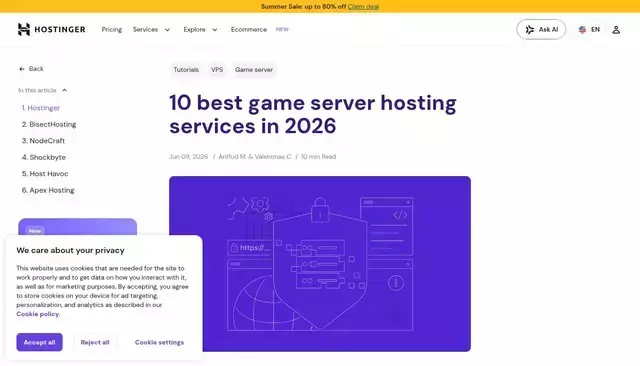Collapse the In this article section

point(42,90)
